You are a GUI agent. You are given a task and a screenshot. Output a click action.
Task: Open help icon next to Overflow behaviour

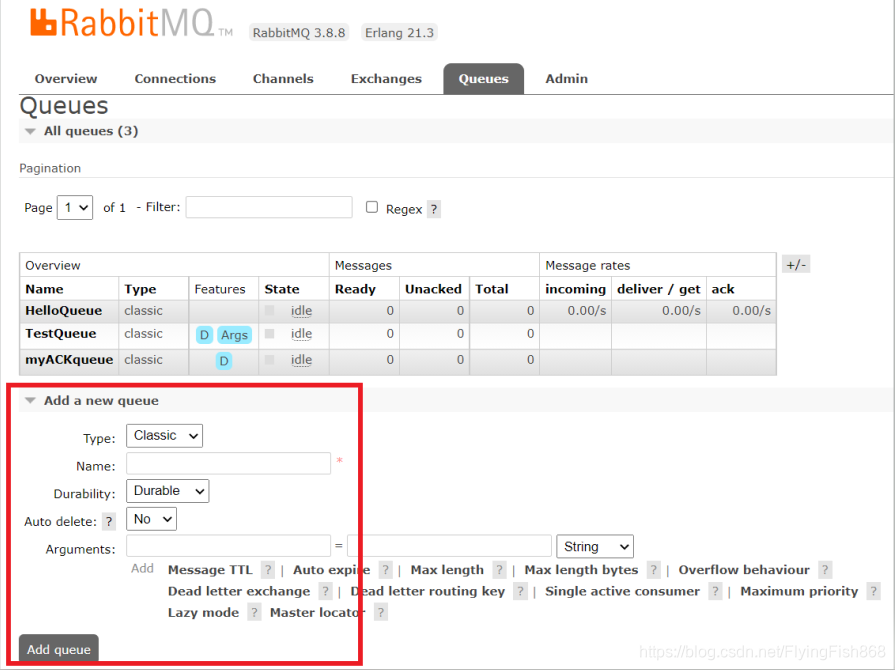coord(825,570)
